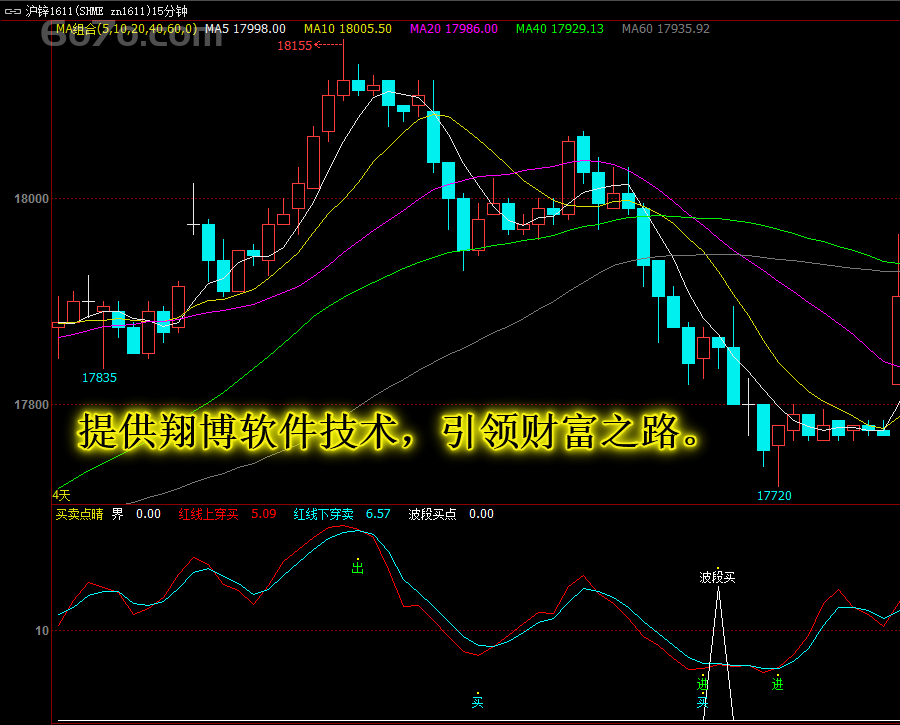Click the 17800 price axis label
This screenshot has width=900, height=725.
(32, 405)
